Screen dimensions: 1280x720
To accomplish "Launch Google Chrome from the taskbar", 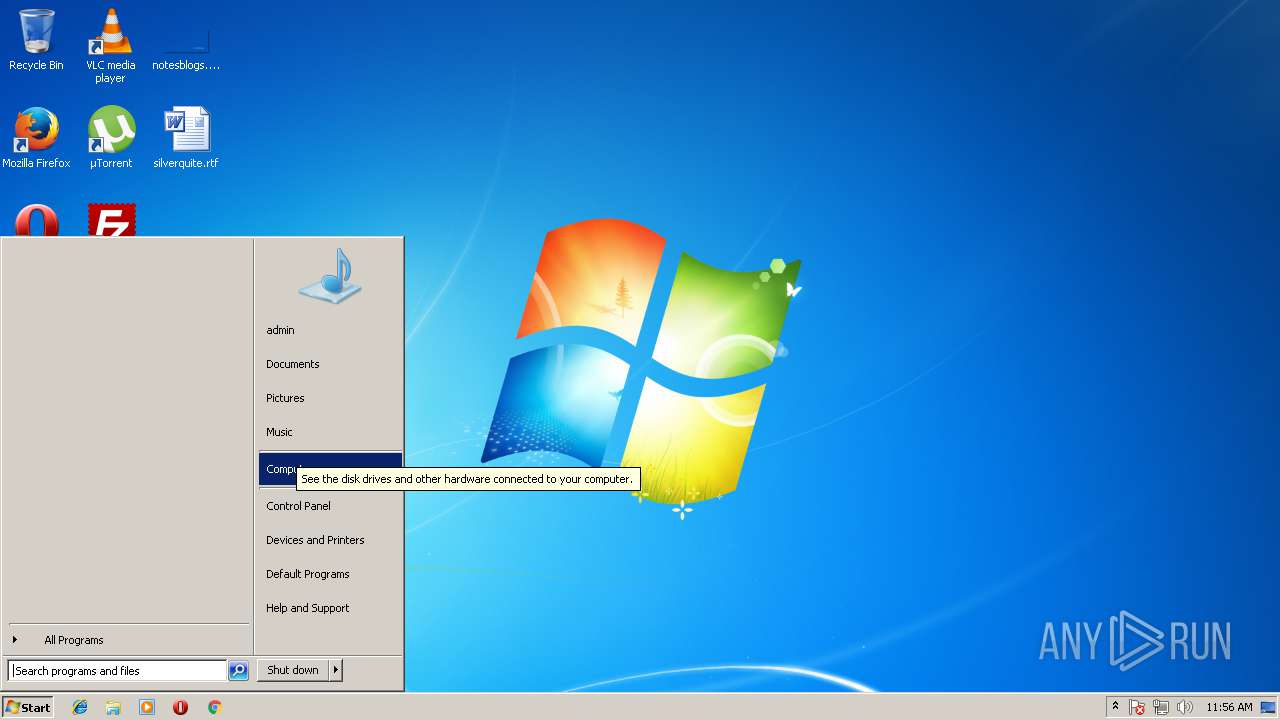I will (214, 707).
